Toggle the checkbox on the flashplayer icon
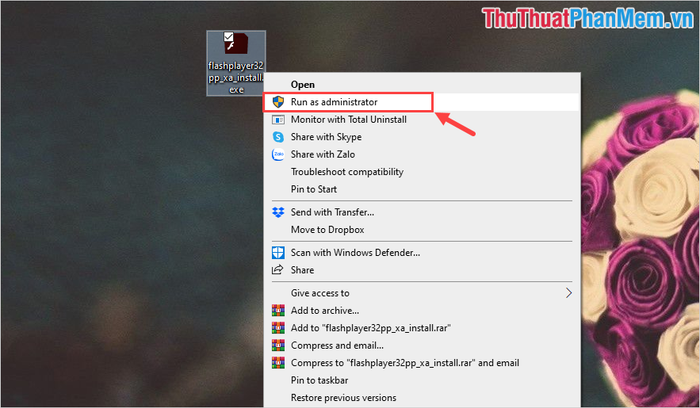 coord(229,36)
